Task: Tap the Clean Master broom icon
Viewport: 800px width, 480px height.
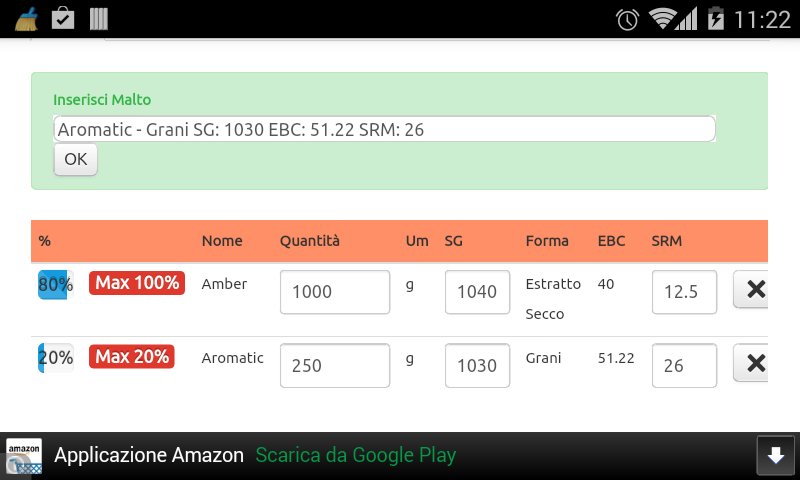Action: tap(27, 19)
